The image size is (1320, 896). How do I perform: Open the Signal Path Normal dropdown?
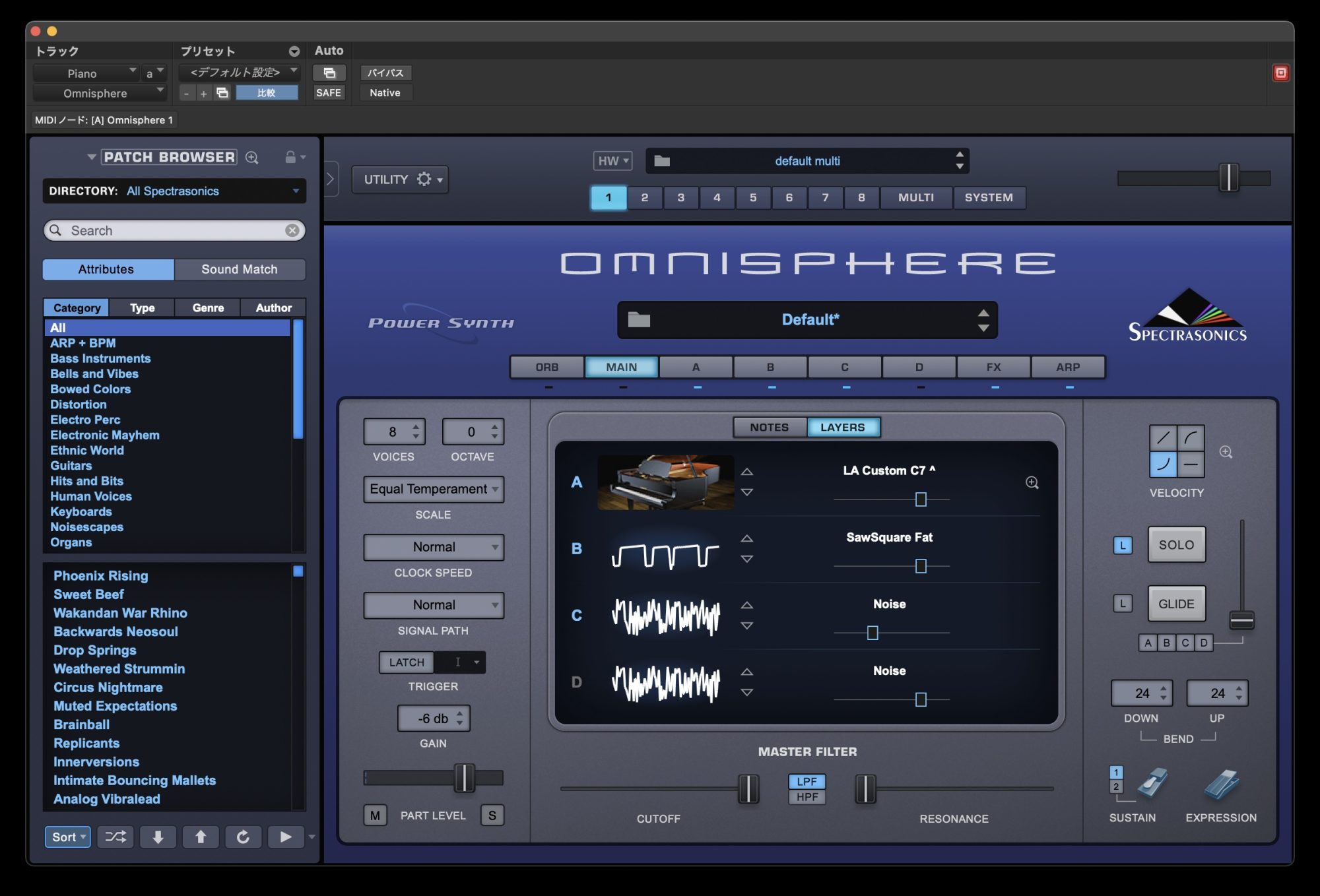coord(434,605)
